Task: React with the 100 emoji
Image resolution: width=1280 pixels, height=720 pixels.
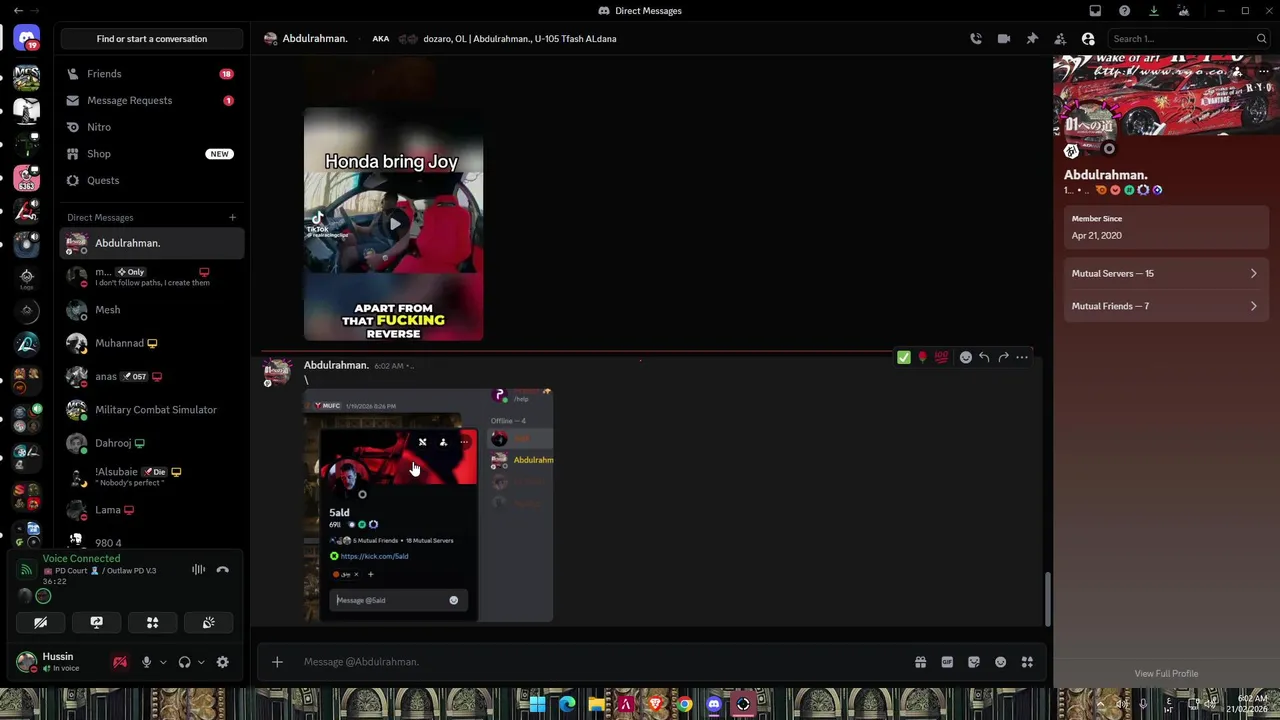Action: [x=941, y=357]
